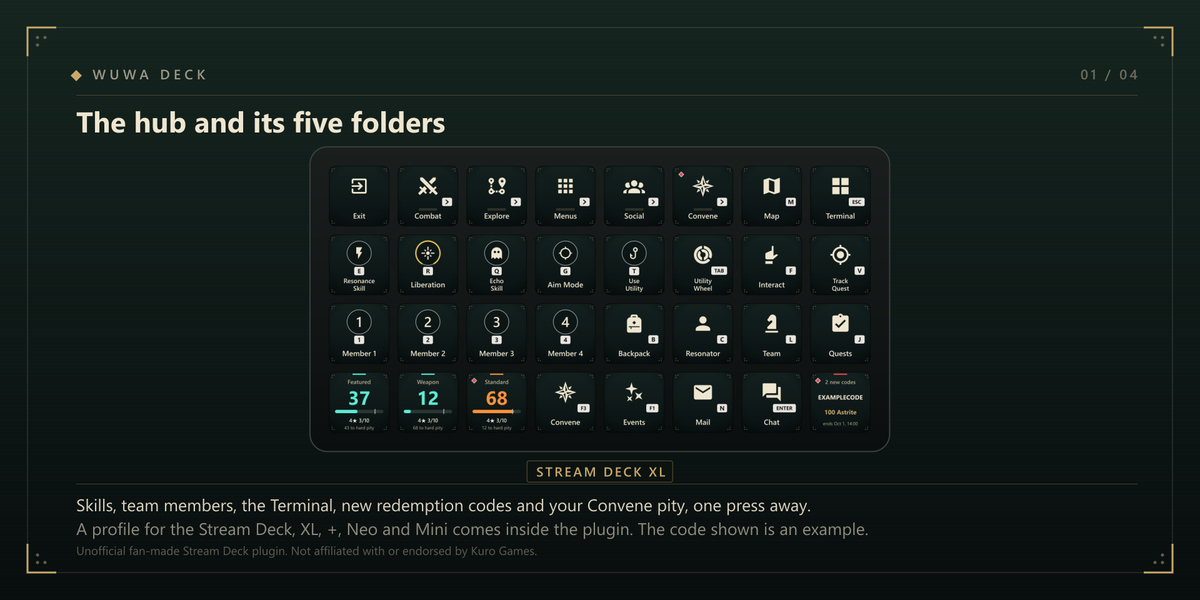Click the EXAMPLECODE redemption code key
This screenshot has width=1200, height=600.
coord(840,402)
